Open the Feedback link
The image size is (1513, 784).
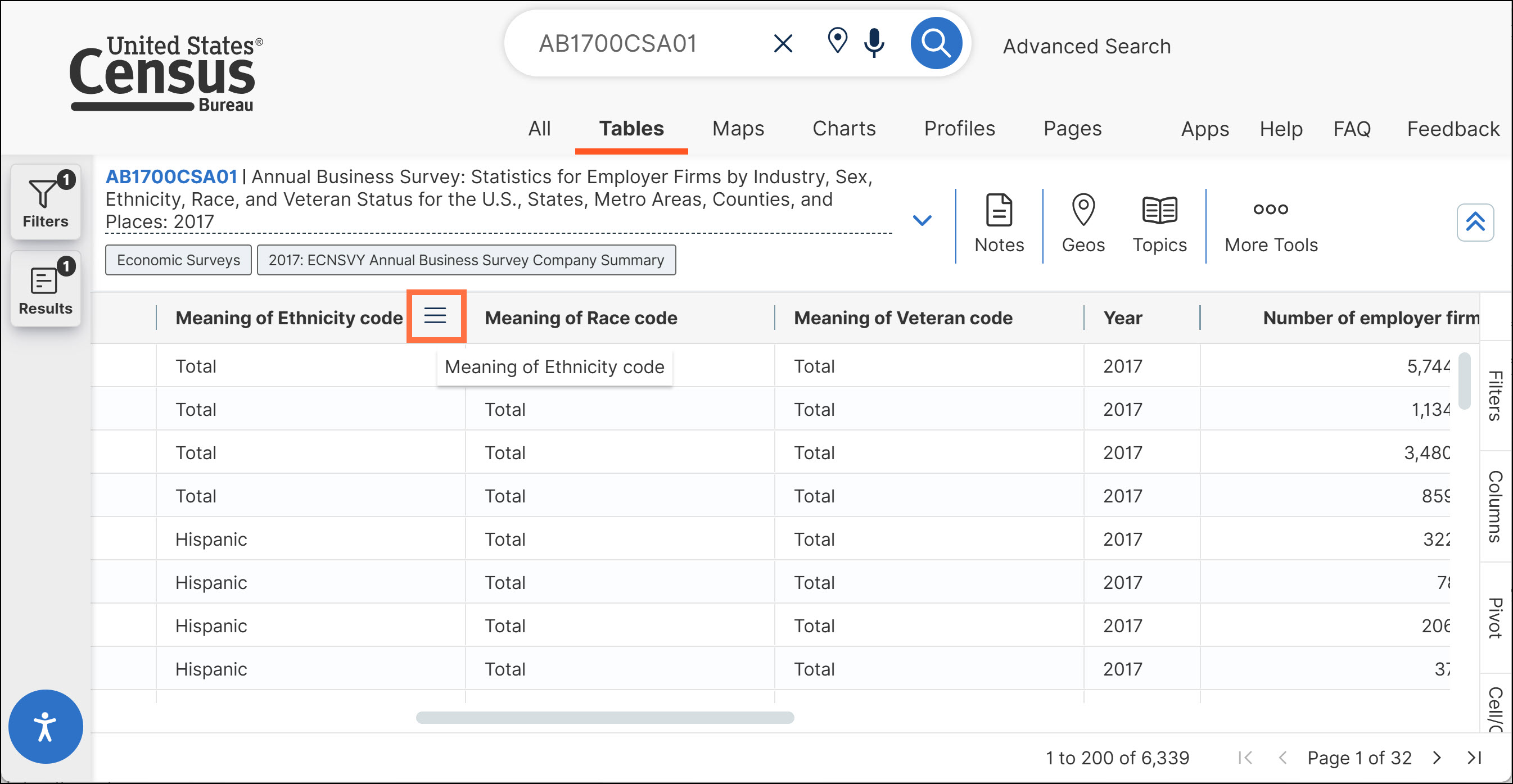click(1452, 129)
